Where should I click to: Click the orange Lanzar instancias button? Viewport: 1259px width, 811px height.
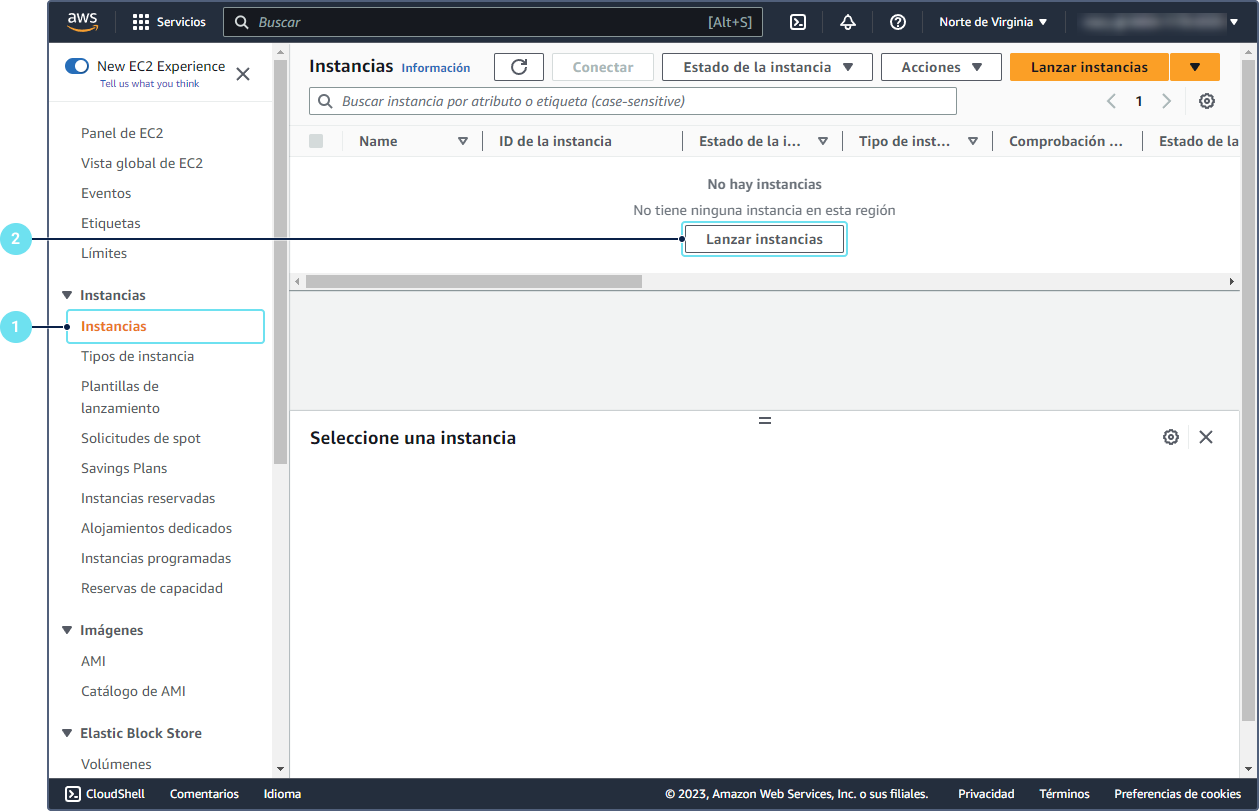tap(1089, 67)
